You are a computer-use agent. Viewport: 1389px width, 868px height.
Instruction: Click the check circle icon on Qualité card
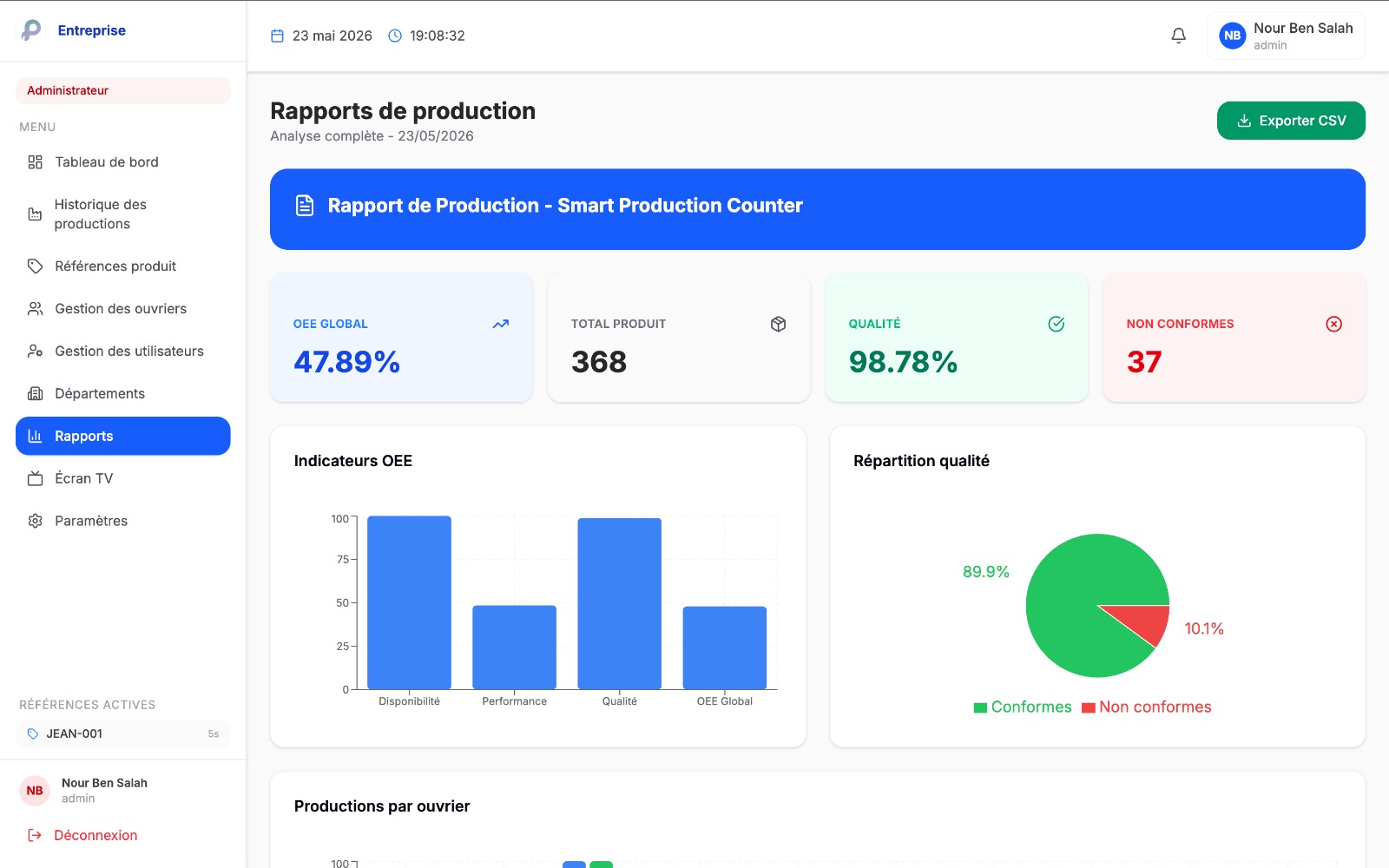click(1057, 324)
